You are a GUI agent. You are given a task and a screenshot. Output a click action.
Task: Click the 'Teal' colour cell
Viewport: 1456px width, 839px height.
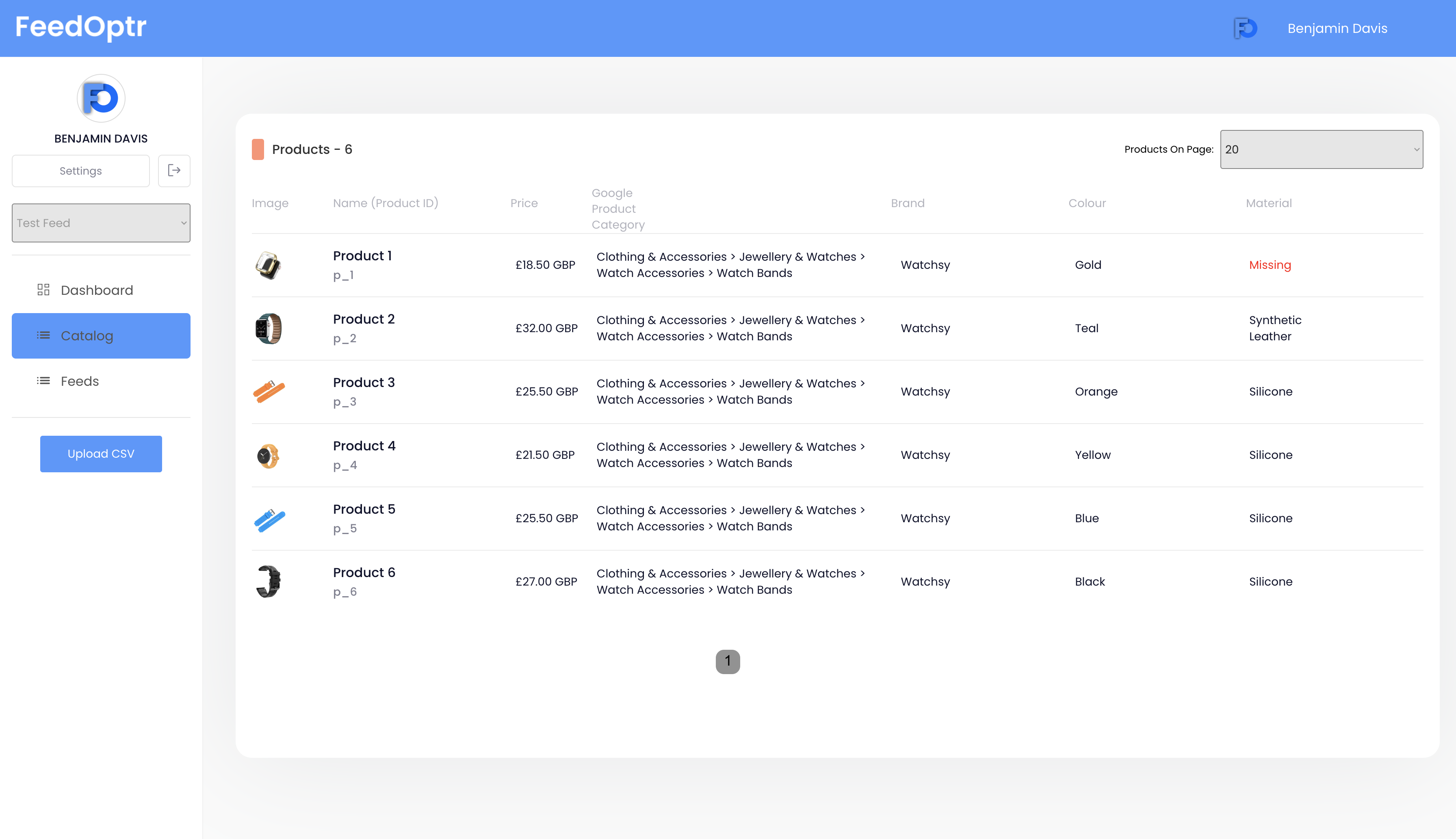pyautogui.click(x=1087, y=329)
